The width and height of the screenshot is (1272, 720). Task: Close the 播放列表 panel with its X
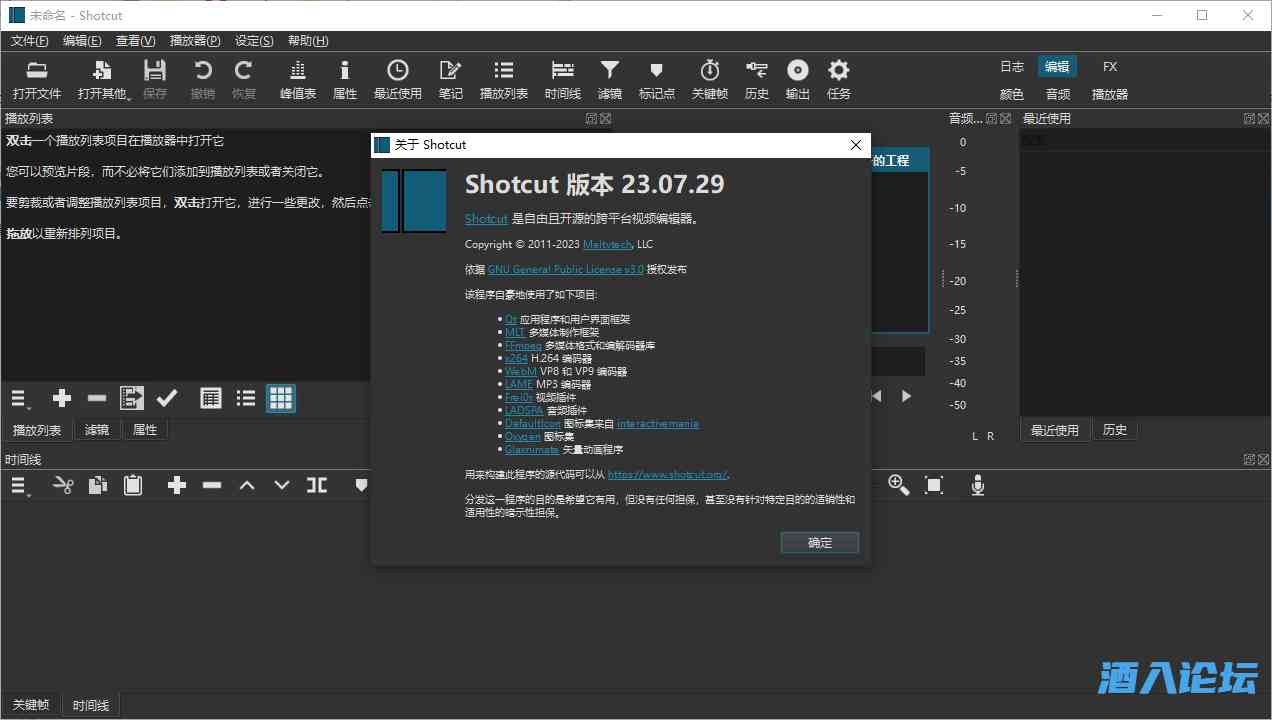click(605, 119)
